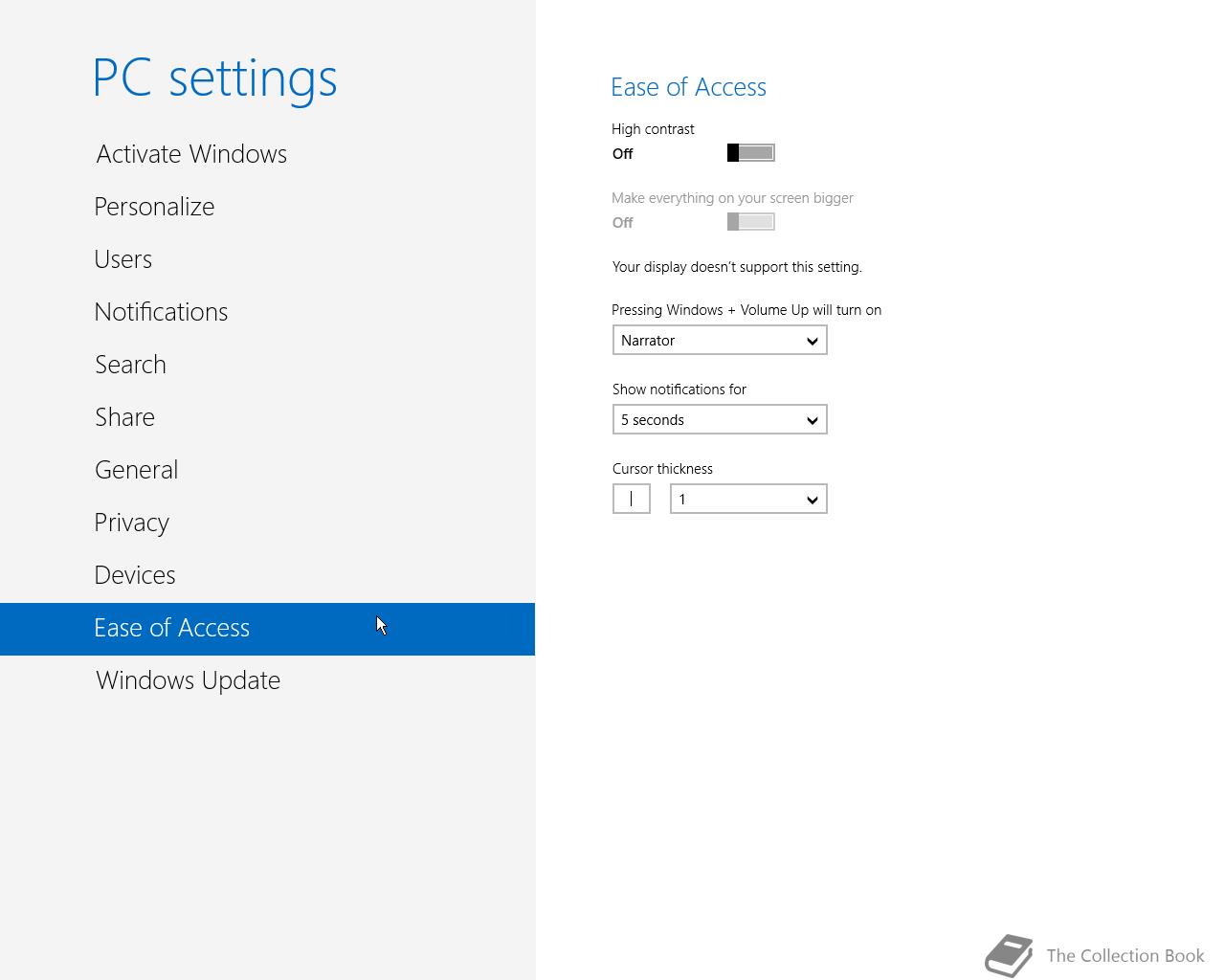Click the cursor thickness preview box

[x=632, y=500]
